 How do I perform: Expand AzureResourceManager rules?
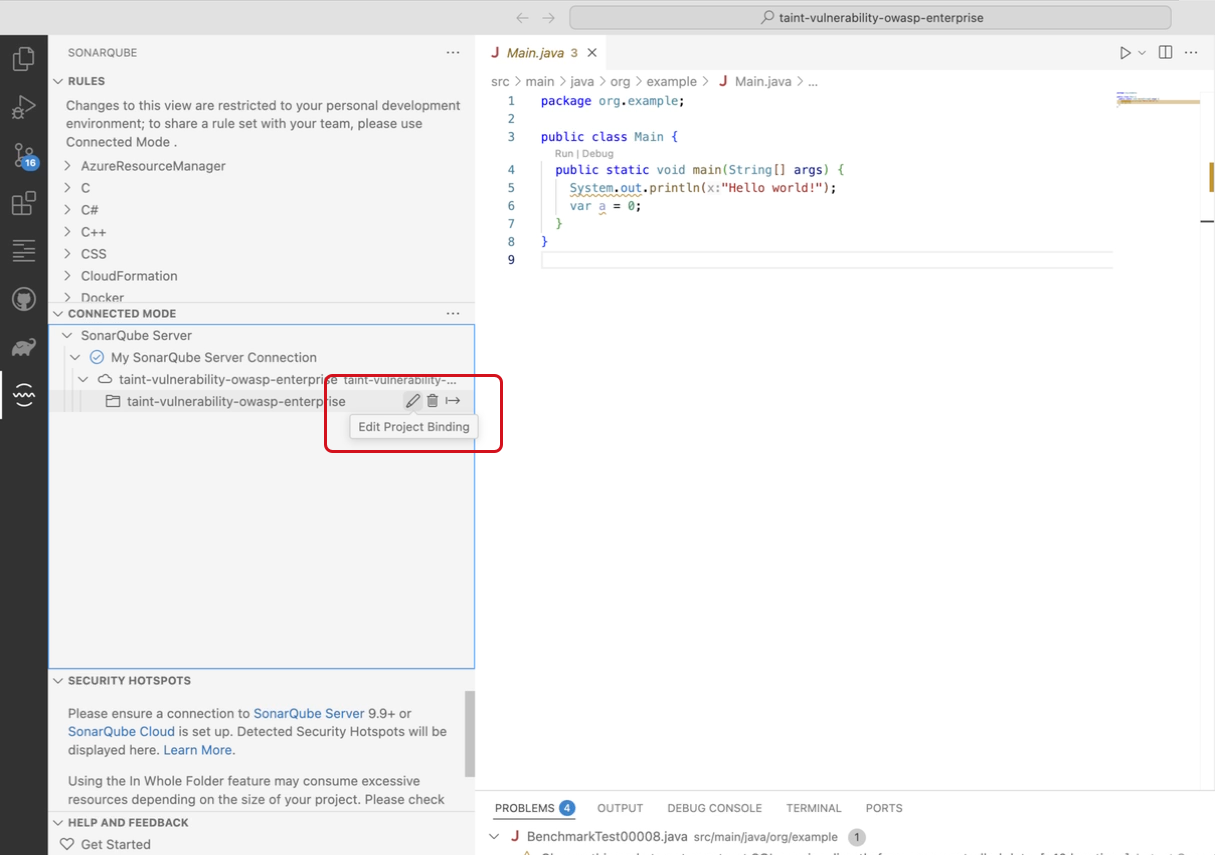68,166
